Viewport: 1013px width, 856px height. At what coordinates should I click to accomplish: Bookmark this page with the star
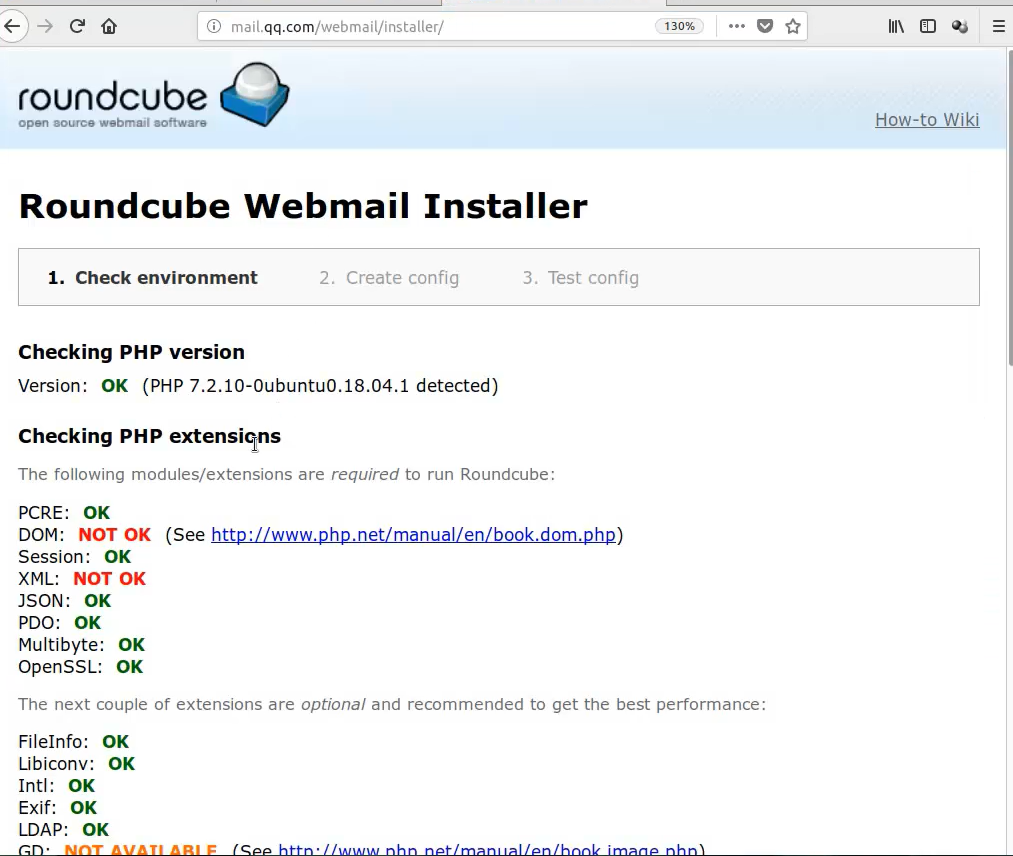[x=793, y=26]
